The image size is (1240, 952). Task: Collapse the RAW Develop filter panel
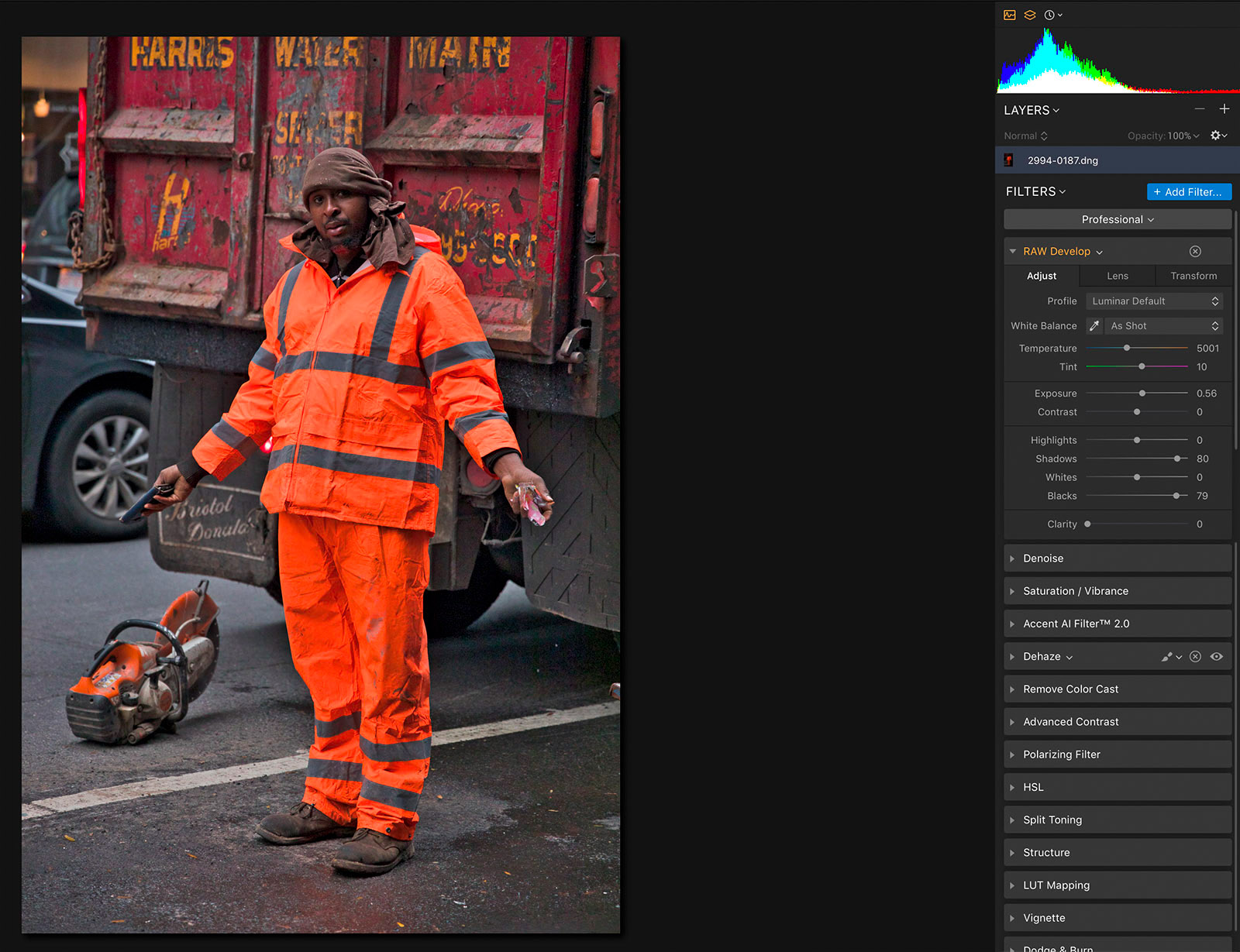click(x=1012, y=252)
